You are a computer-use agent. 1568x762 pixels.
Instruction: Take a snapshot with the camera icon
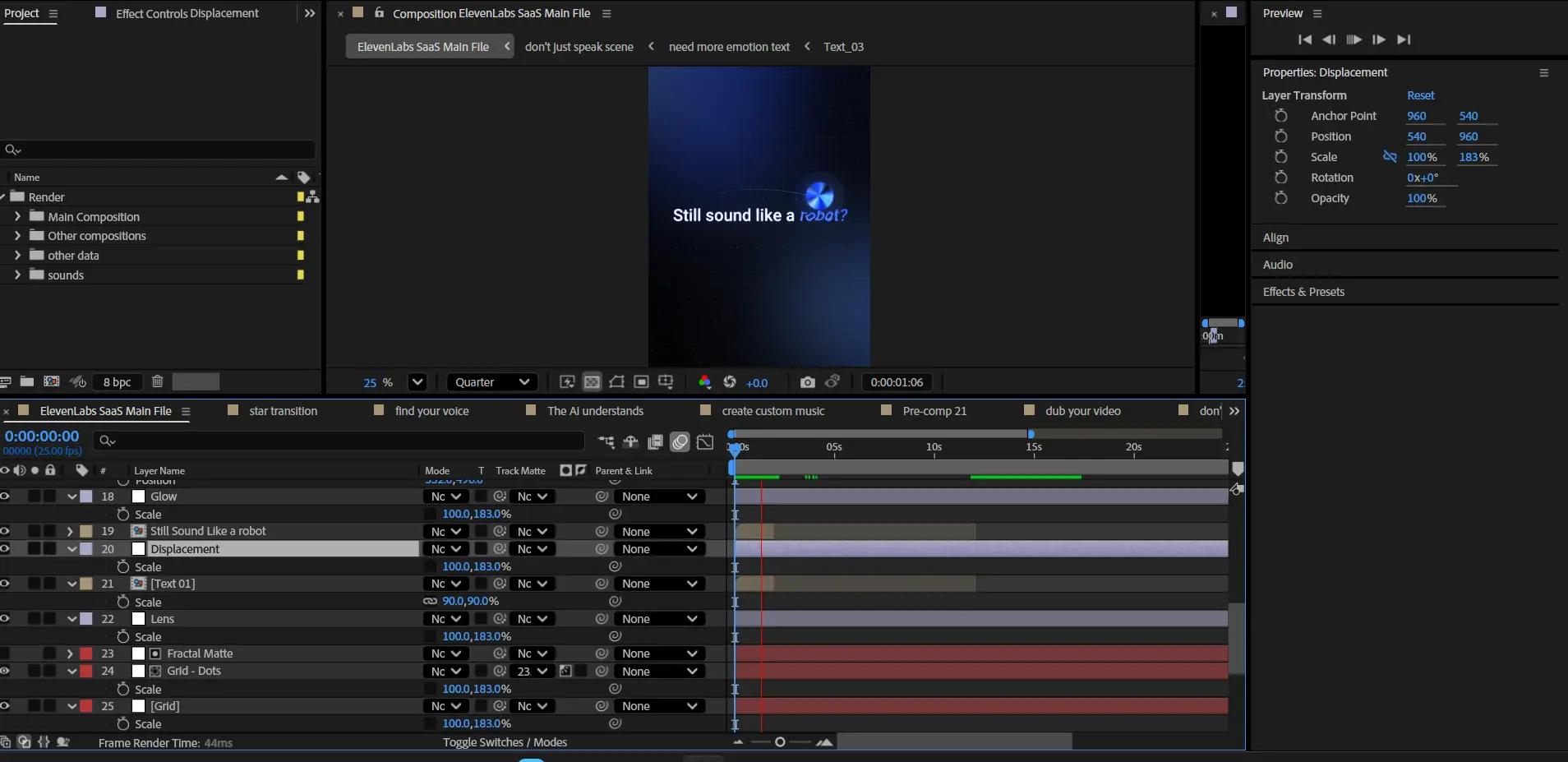pyautogui.click(x=807, y=382)
